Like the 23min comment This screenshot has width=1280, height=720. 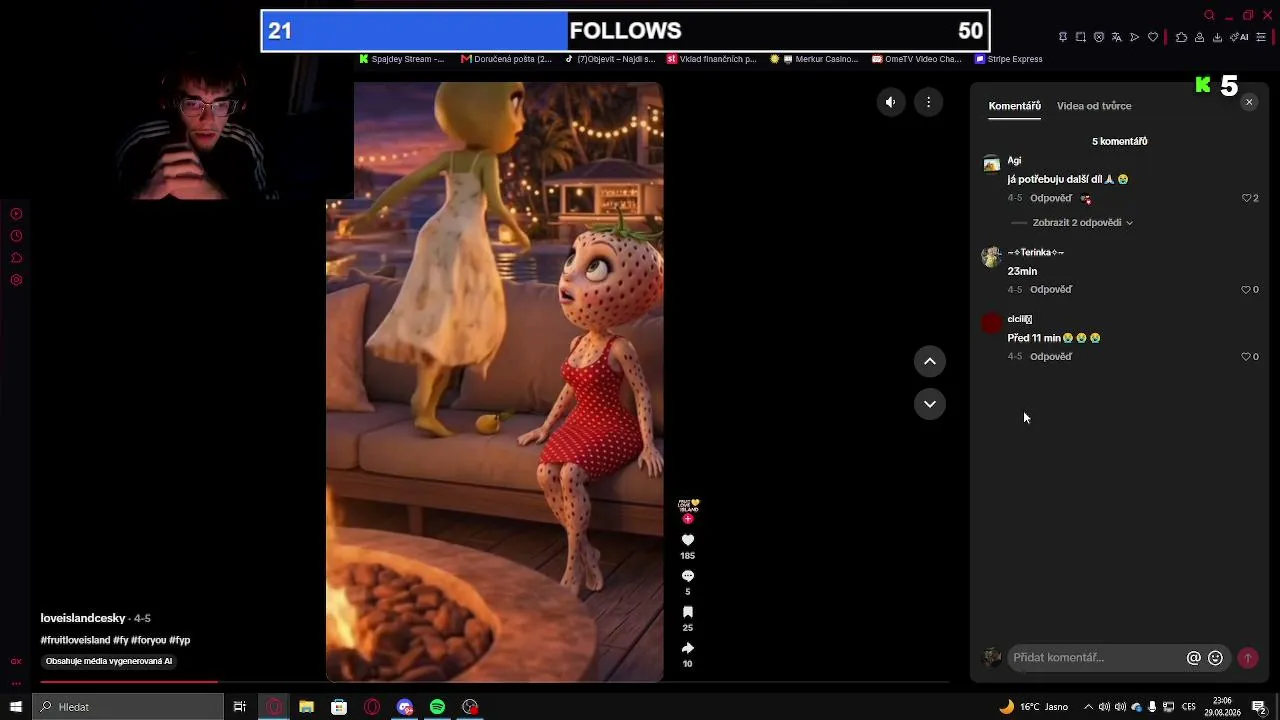pos(1247,289)
